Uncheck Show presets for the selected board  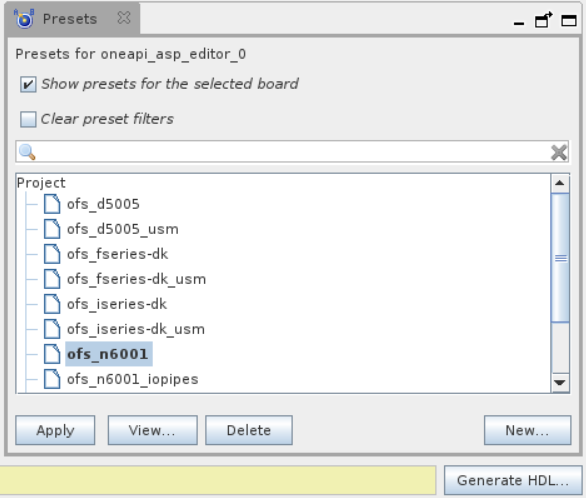click(28, 84)
